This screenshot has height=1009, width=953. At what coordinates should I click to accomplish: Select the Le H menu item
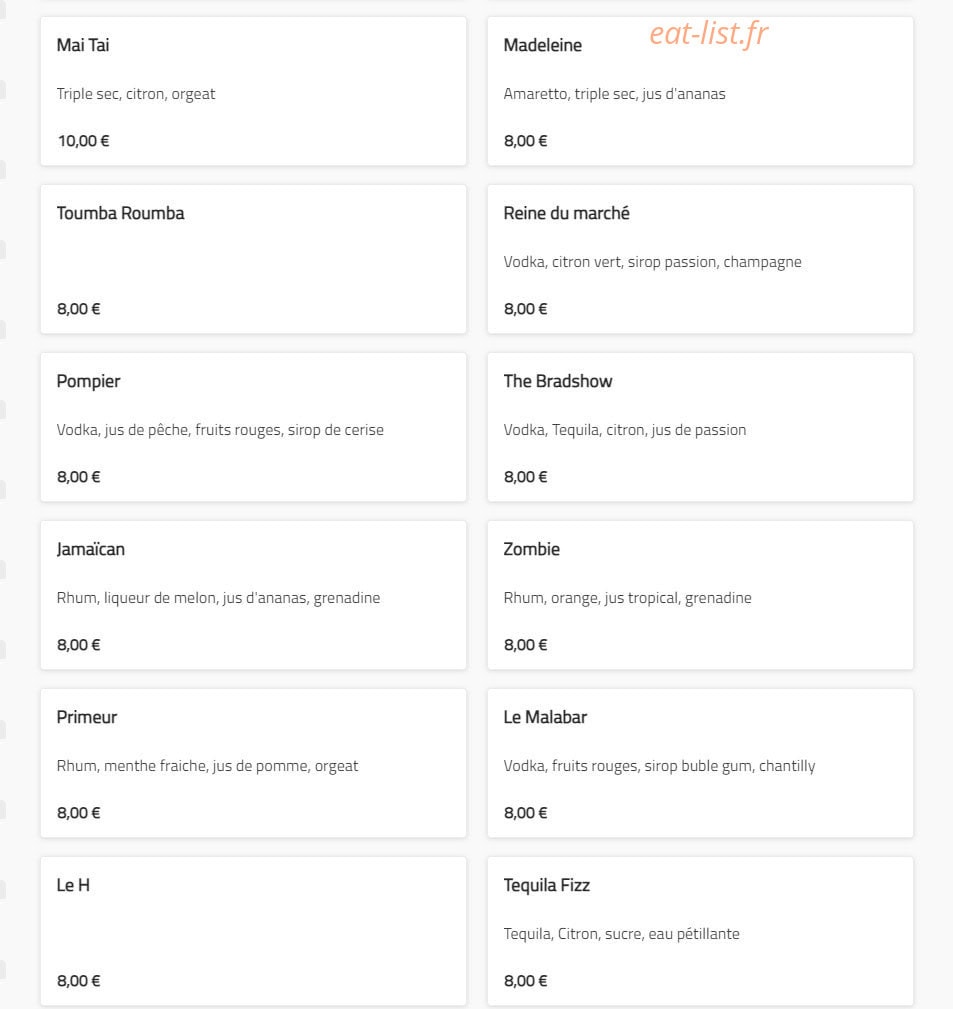coord(253,931)
